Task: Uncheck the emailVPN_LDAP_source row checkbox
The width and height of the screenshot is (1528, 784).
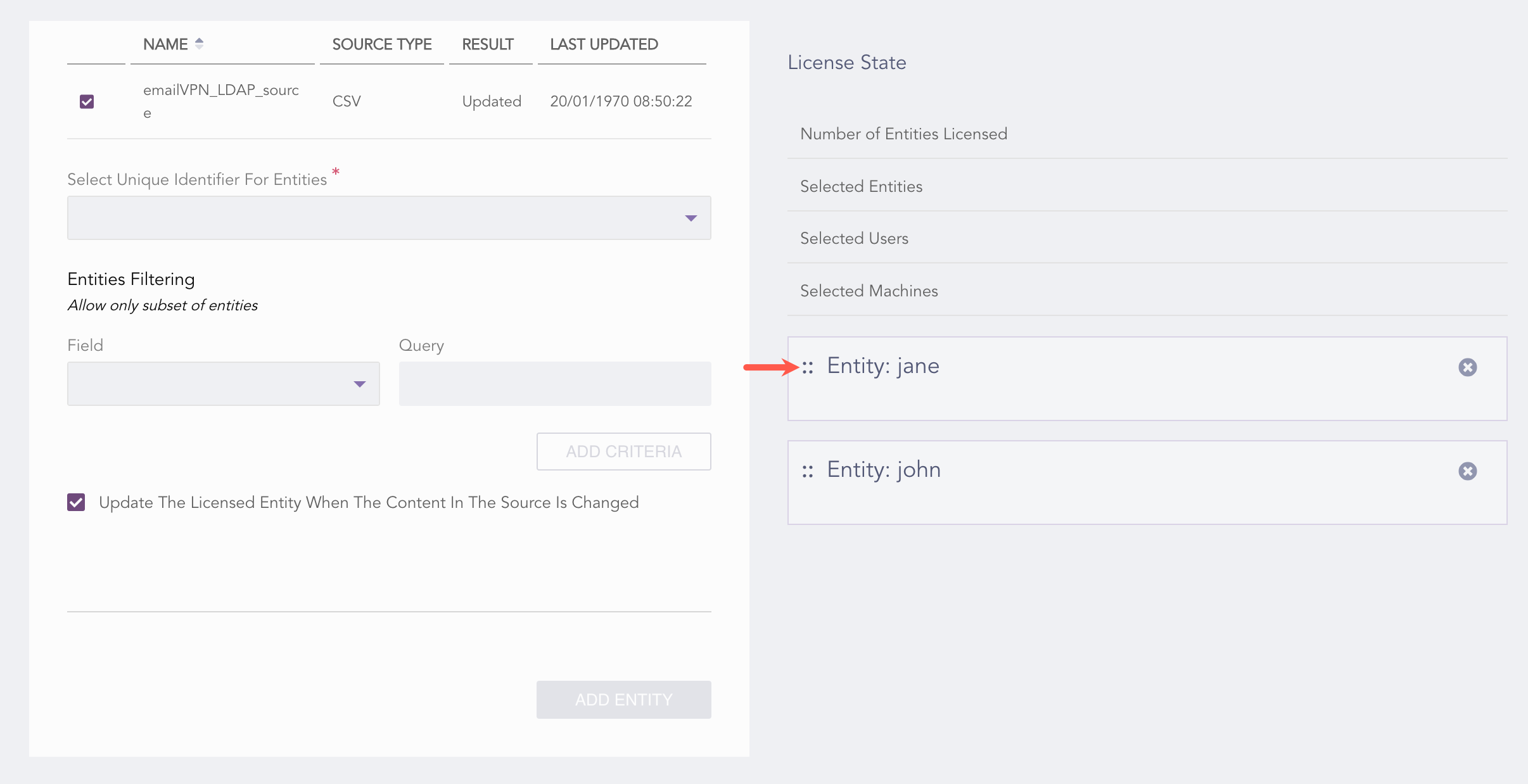Action: pyautogui.click(x=87, y=101)
